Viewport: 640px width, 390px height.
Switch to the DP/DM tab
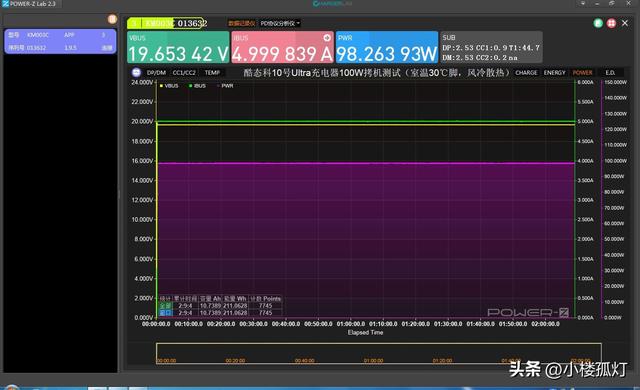pos(156,73)
